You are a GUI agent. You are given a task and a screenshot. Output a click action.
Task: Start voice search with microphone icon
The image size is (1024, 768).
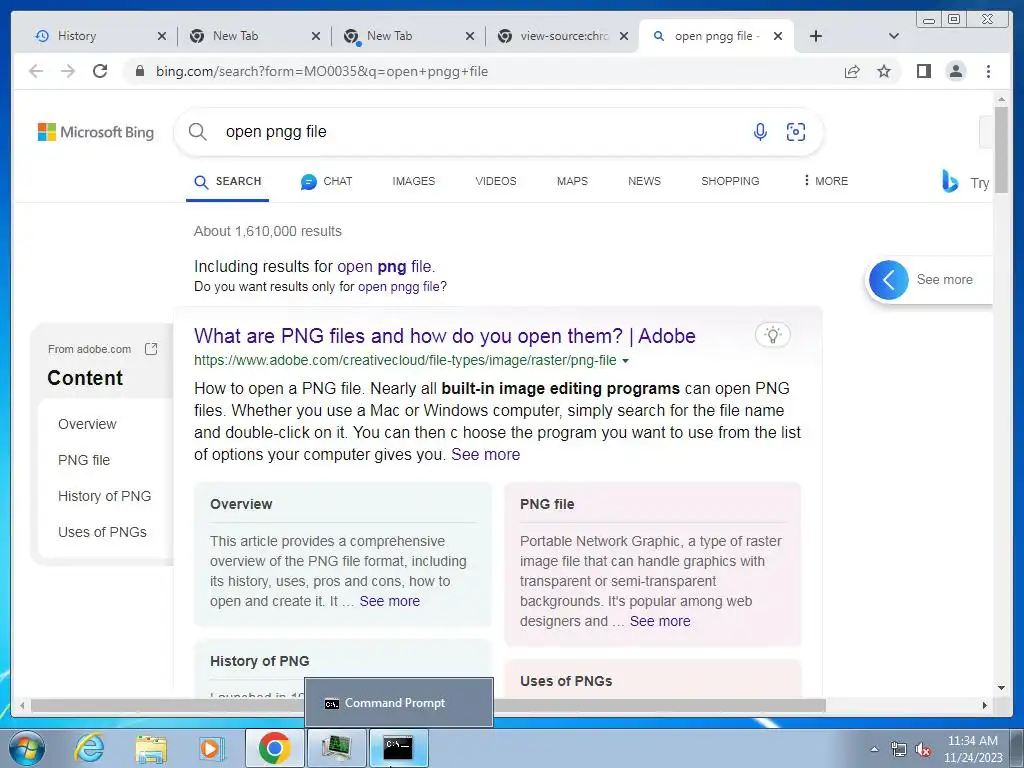pyautogui.click(x=760, y=132)
